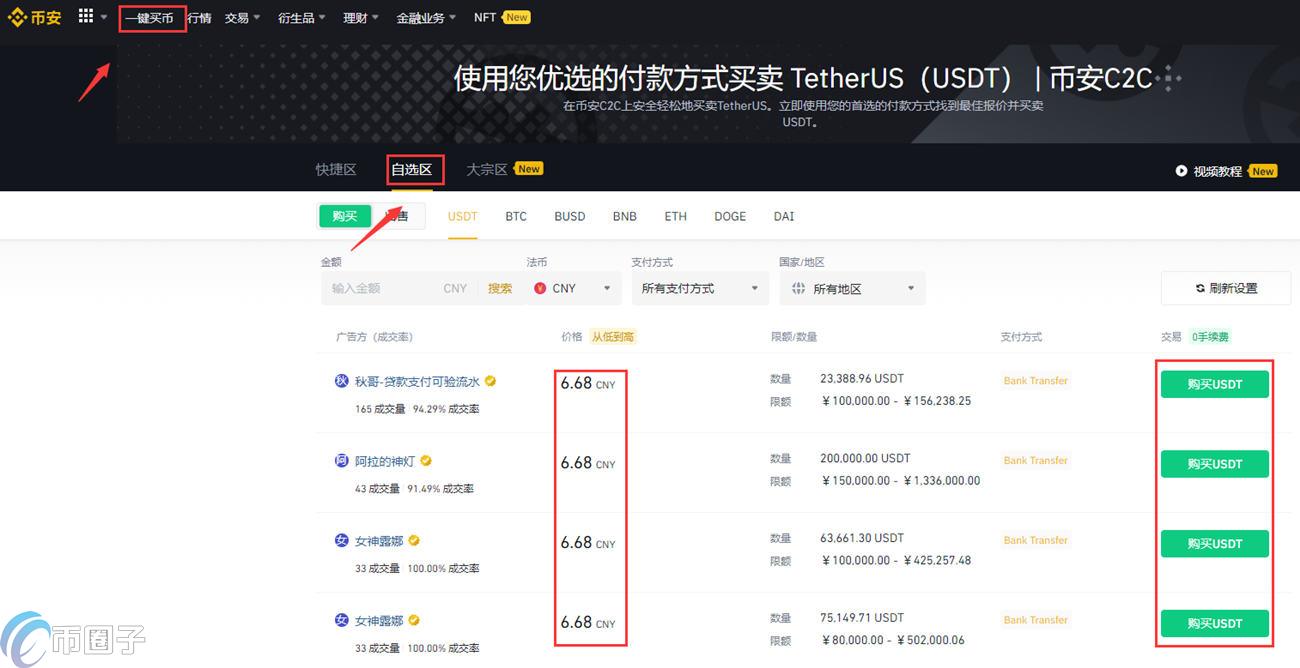
Task: Click 秋哥 advertiser avatar icon
Action: (x=342, y=381)
